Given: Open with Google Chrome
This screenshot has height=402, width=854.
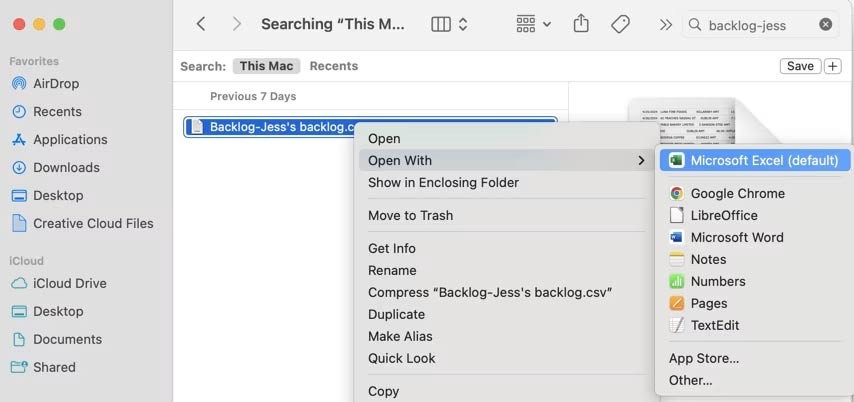Looking at the screenshot, I should (737, 193).
